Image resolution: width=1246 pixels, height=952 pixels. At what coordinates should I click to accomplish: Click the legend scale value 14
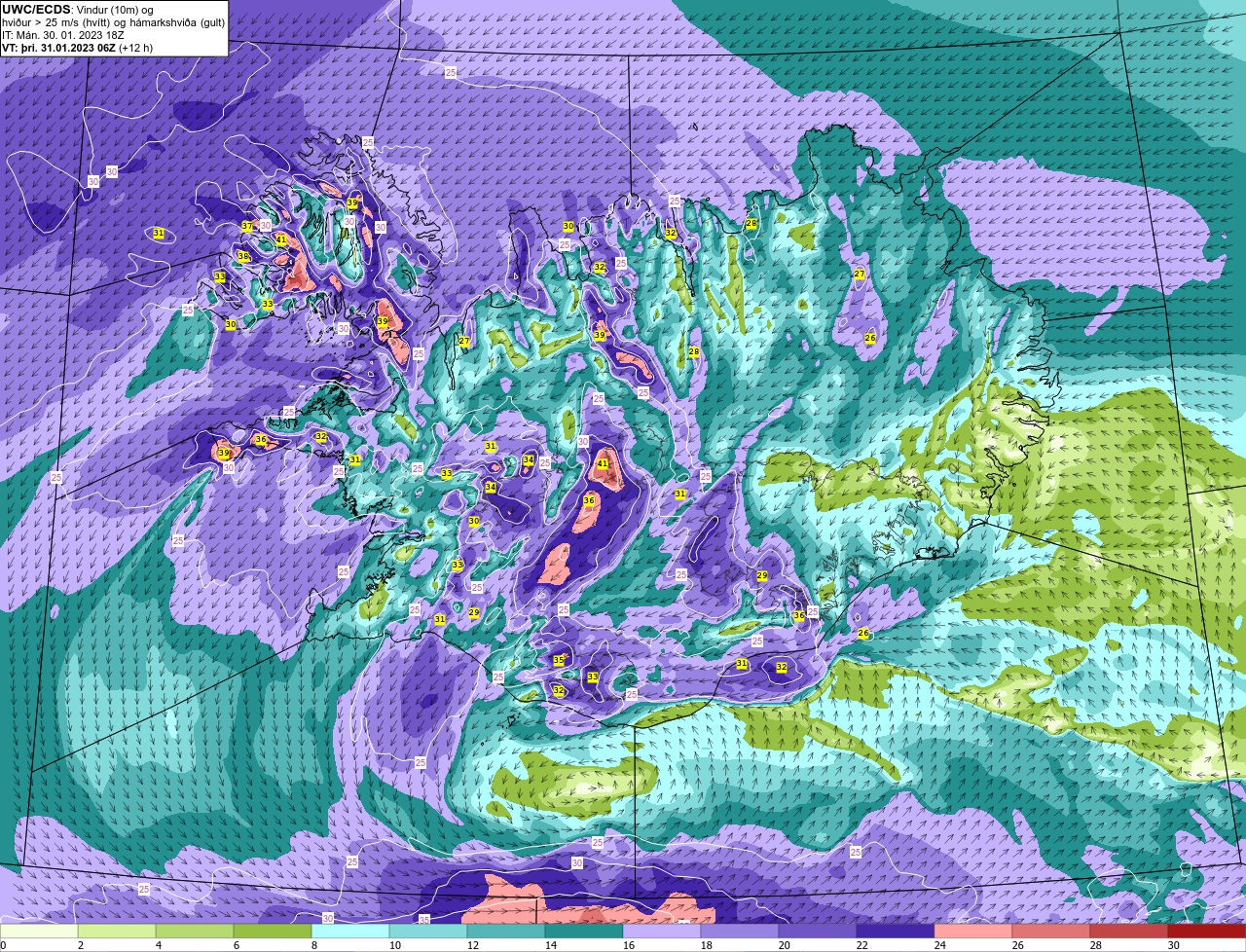(x=549, y=945)
